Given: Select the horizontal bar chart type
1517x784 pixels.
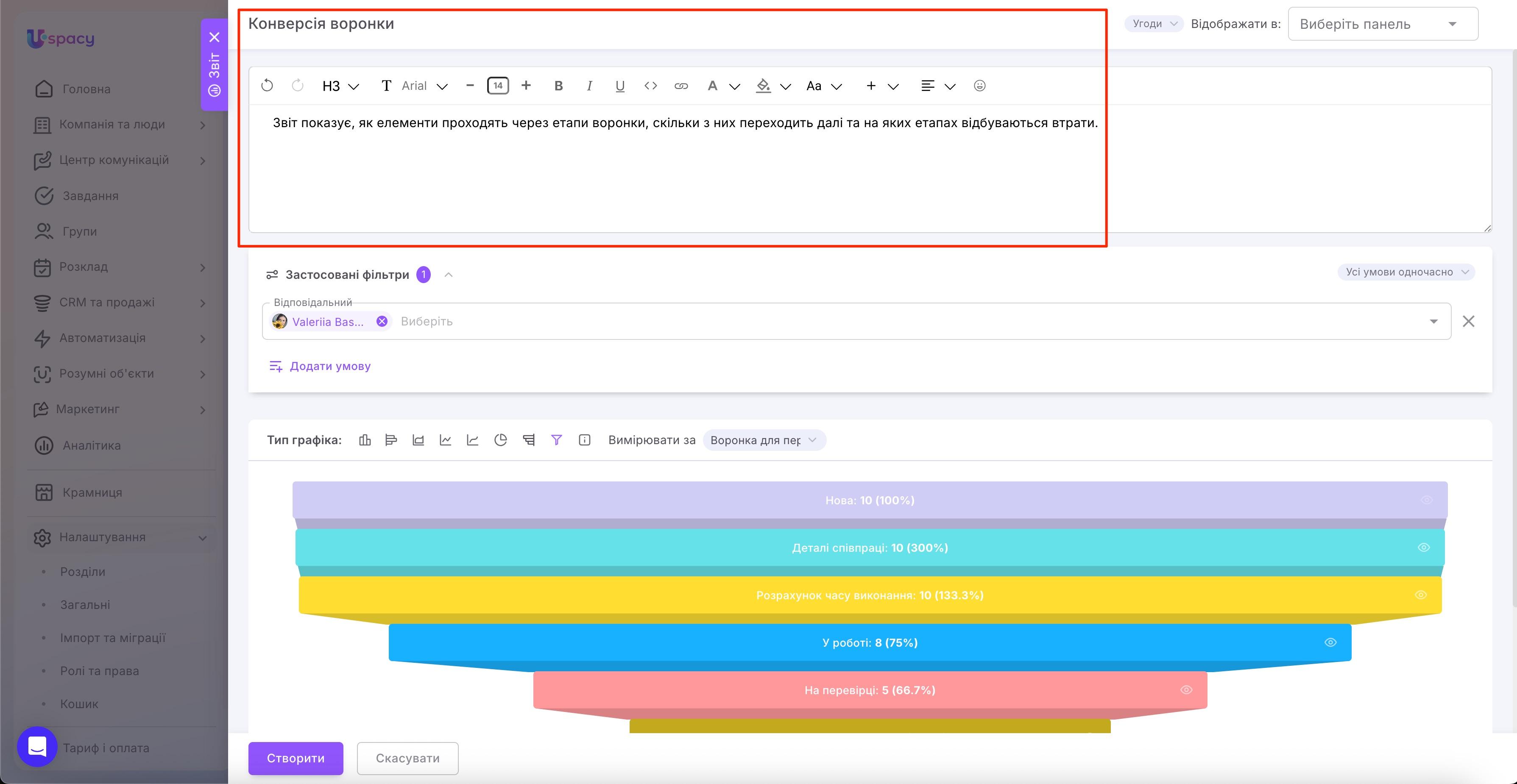Looking at the screenshot, I should [391, 440].
